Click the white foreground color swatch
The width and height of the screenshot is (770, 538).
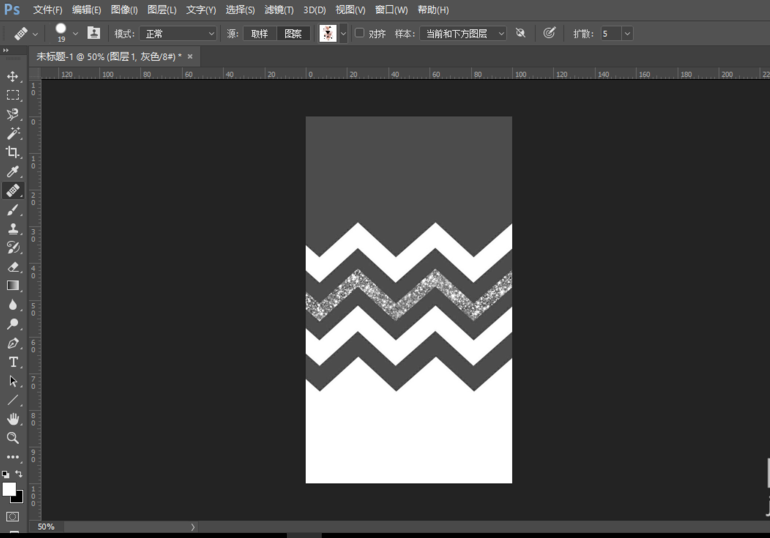[9, 488]
